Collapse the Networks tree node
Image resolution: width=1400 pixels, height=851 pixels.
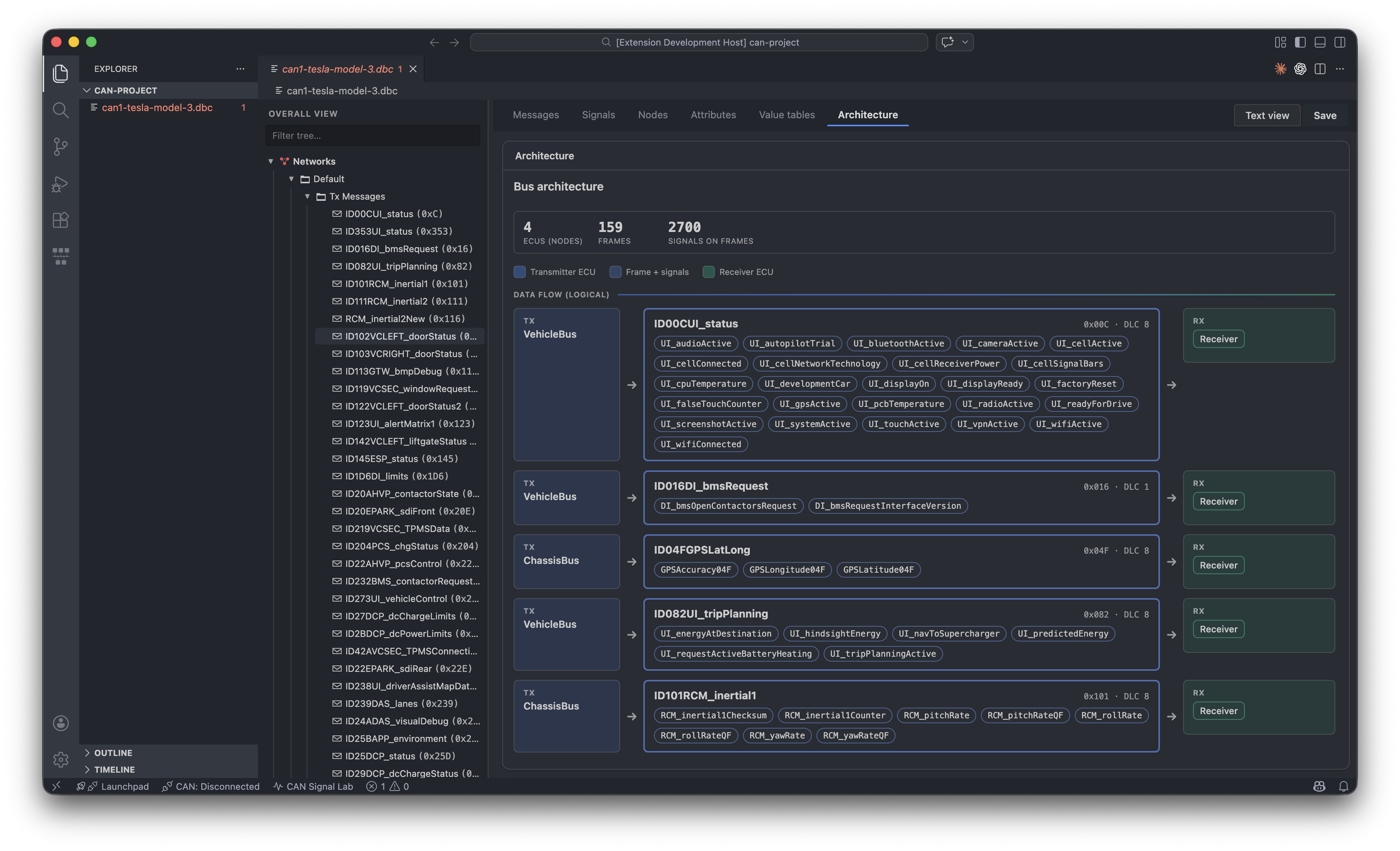271,161
